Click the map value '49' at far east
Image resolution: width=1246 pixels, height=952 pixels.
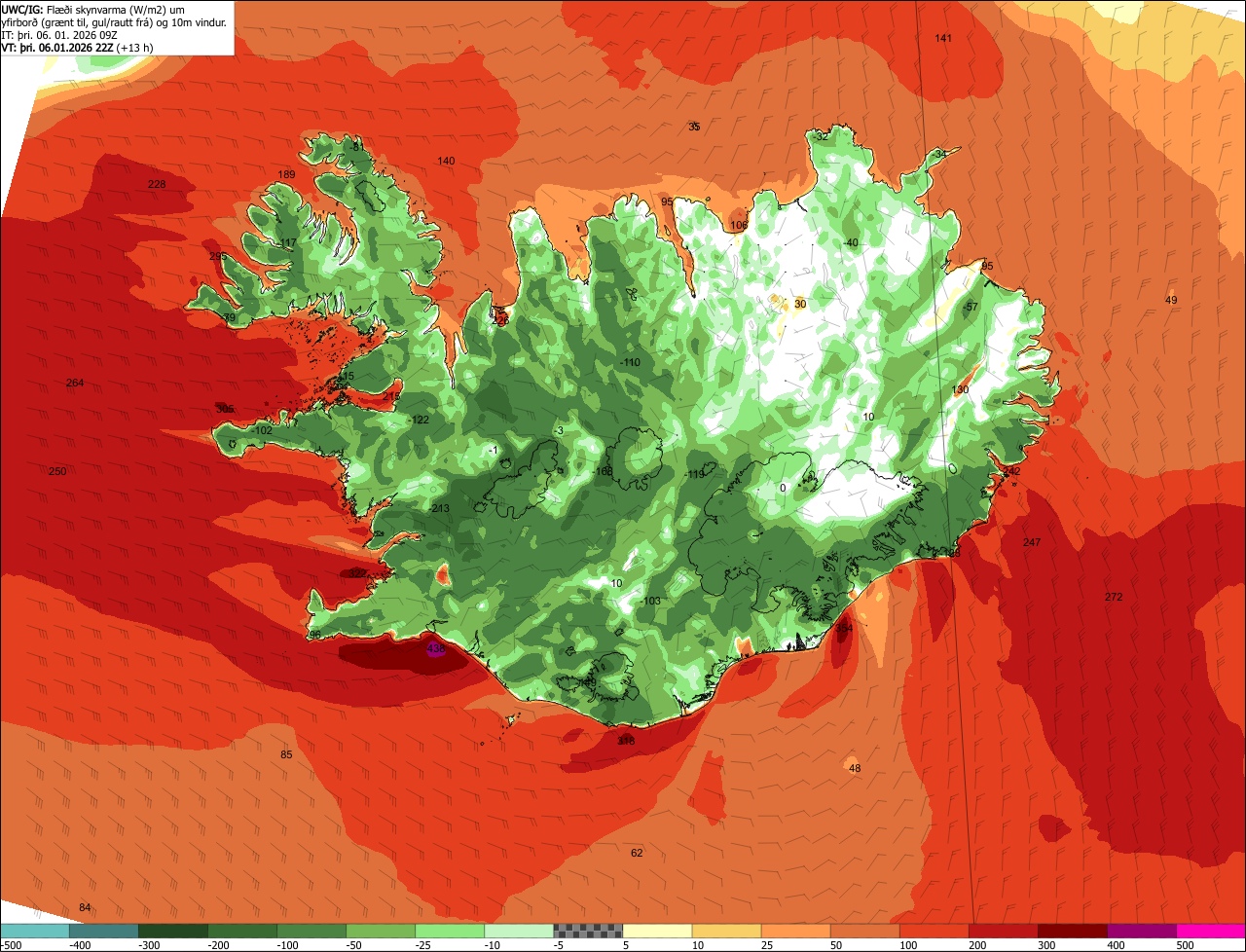(1171, 300)
